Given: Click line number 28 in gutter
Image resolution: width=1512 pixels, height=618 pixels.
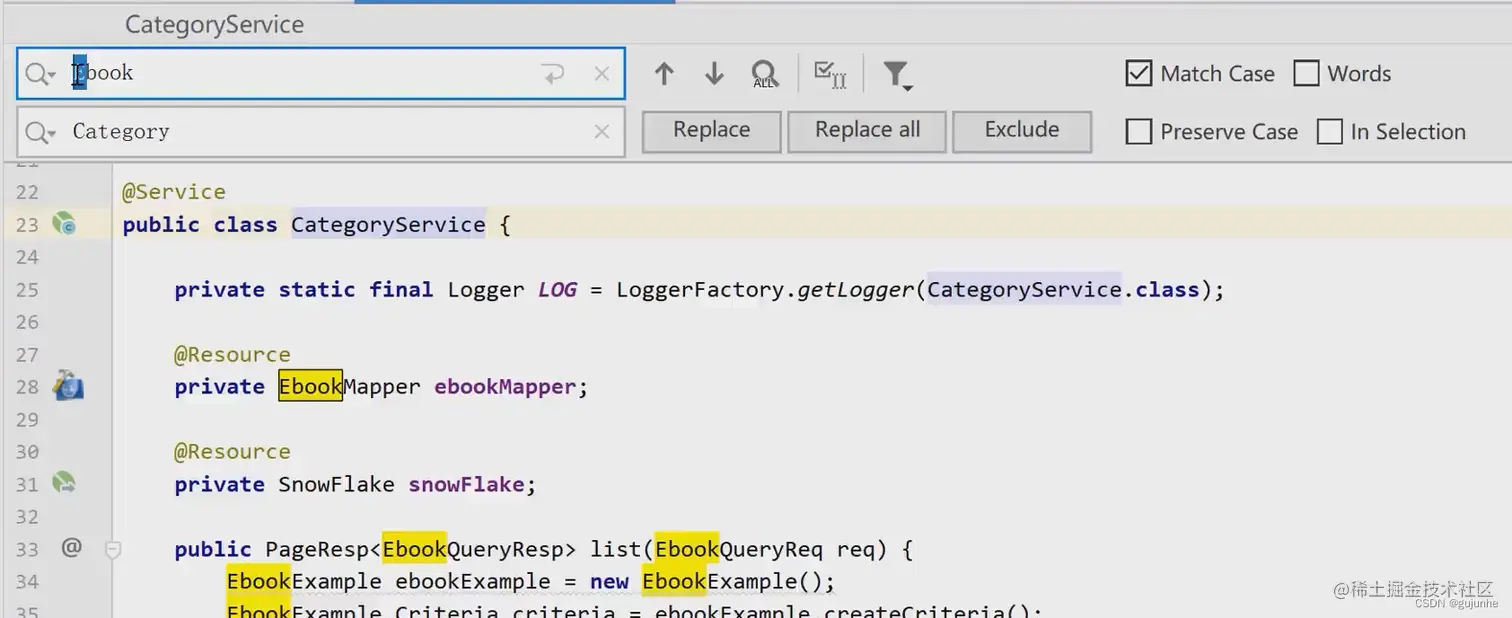Looking at the screenshot, I should coord(27,387).
